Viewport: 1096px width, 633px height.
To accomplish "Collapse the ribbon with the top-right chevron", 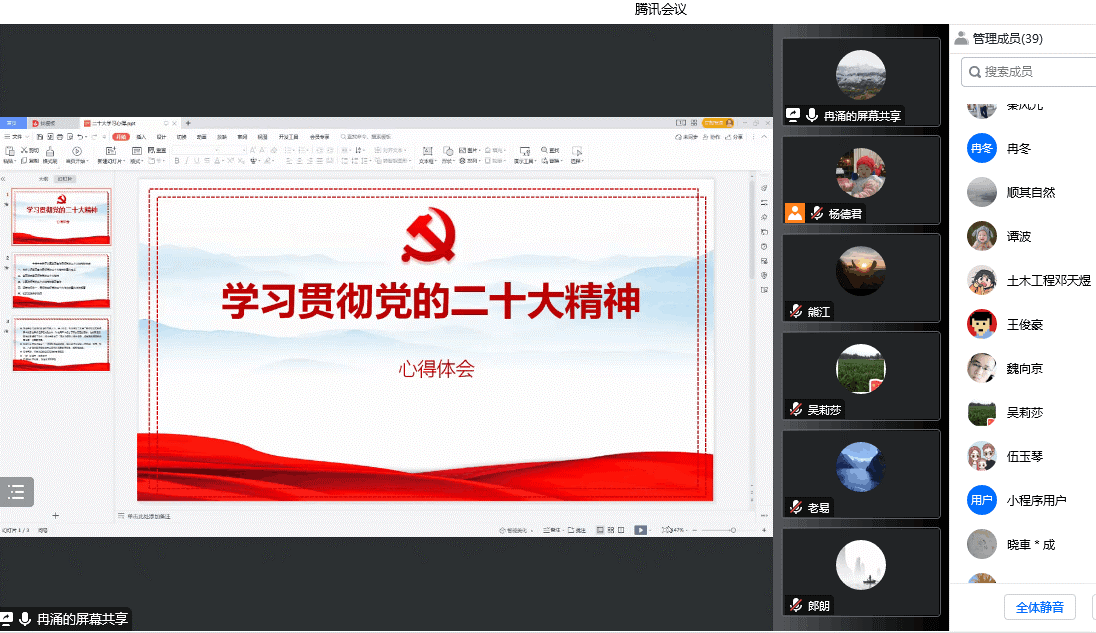I will [766, 136].
